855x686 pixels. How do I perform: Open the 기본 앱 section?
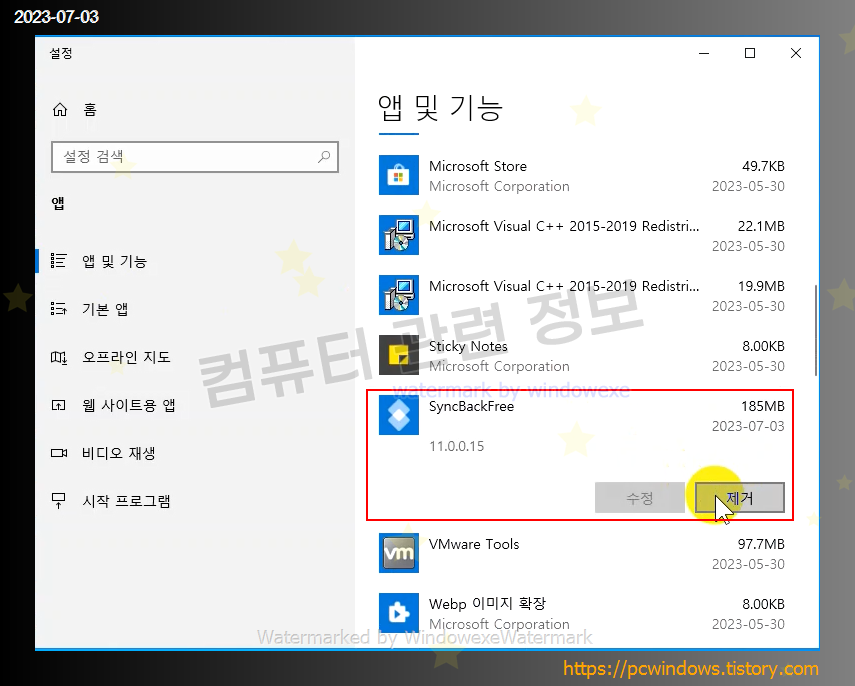point(105,309)
